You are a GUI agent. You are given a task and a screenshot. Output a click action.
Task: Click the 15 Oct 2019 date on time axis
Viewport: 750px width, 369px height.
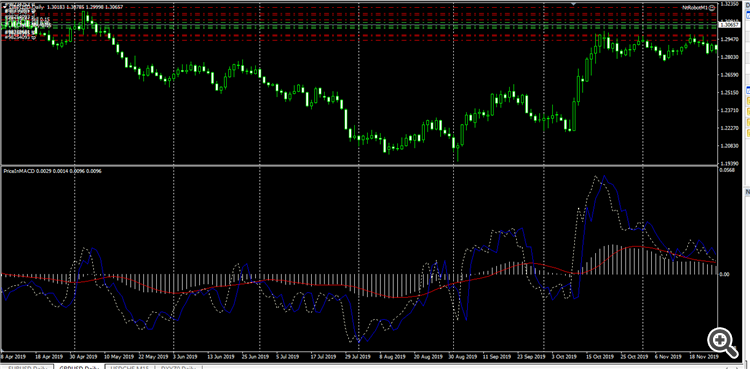[x=600, y=357]
